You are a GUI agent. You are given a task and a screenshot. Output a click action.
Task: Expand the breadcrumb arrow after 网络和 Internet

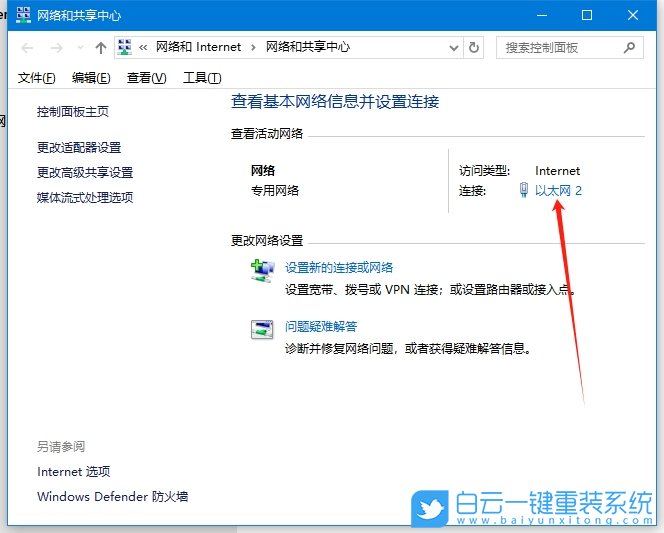click(253, 47)
